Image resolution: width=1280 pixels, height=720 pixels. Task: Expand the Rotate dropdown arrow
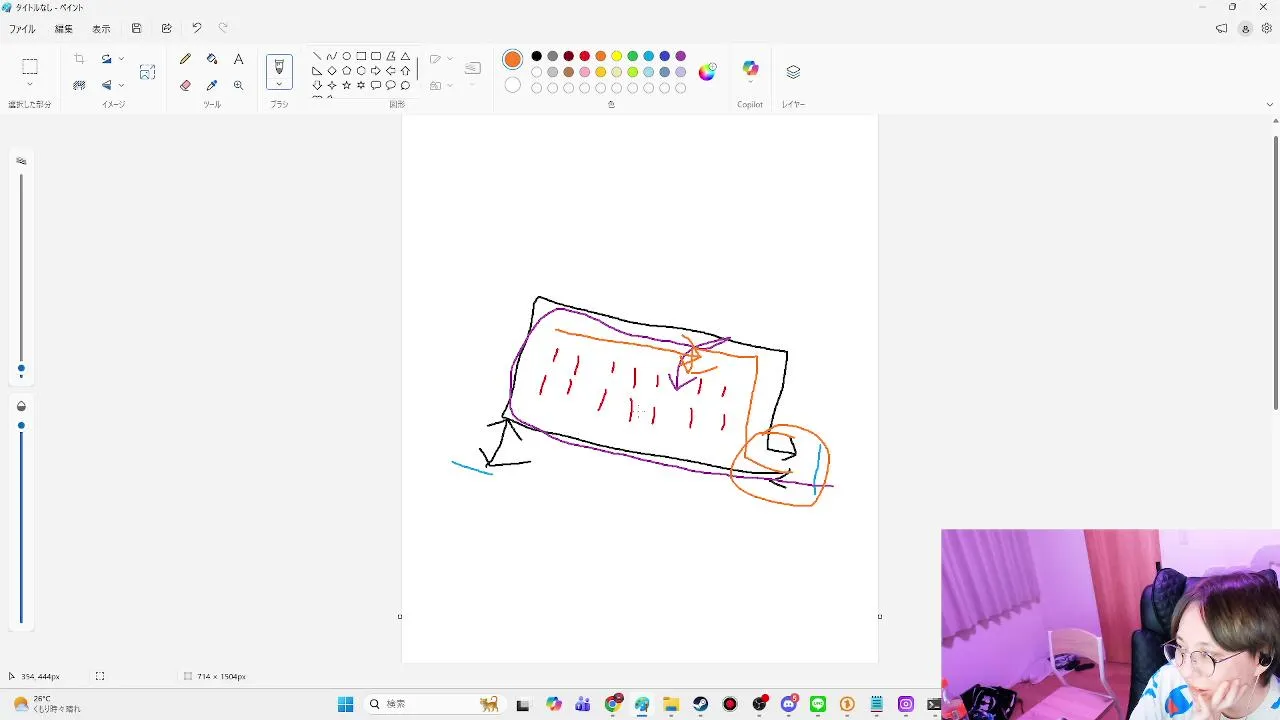(122, 59)
